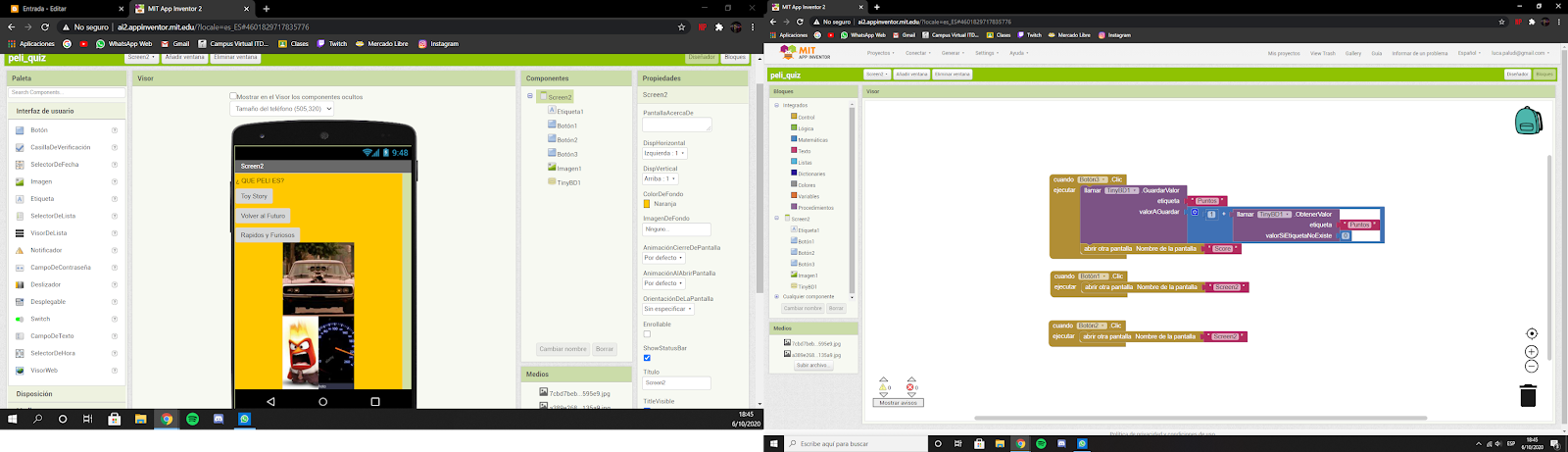Collapse Screen2 tree in Componentes panel

[x=530, y=96]
